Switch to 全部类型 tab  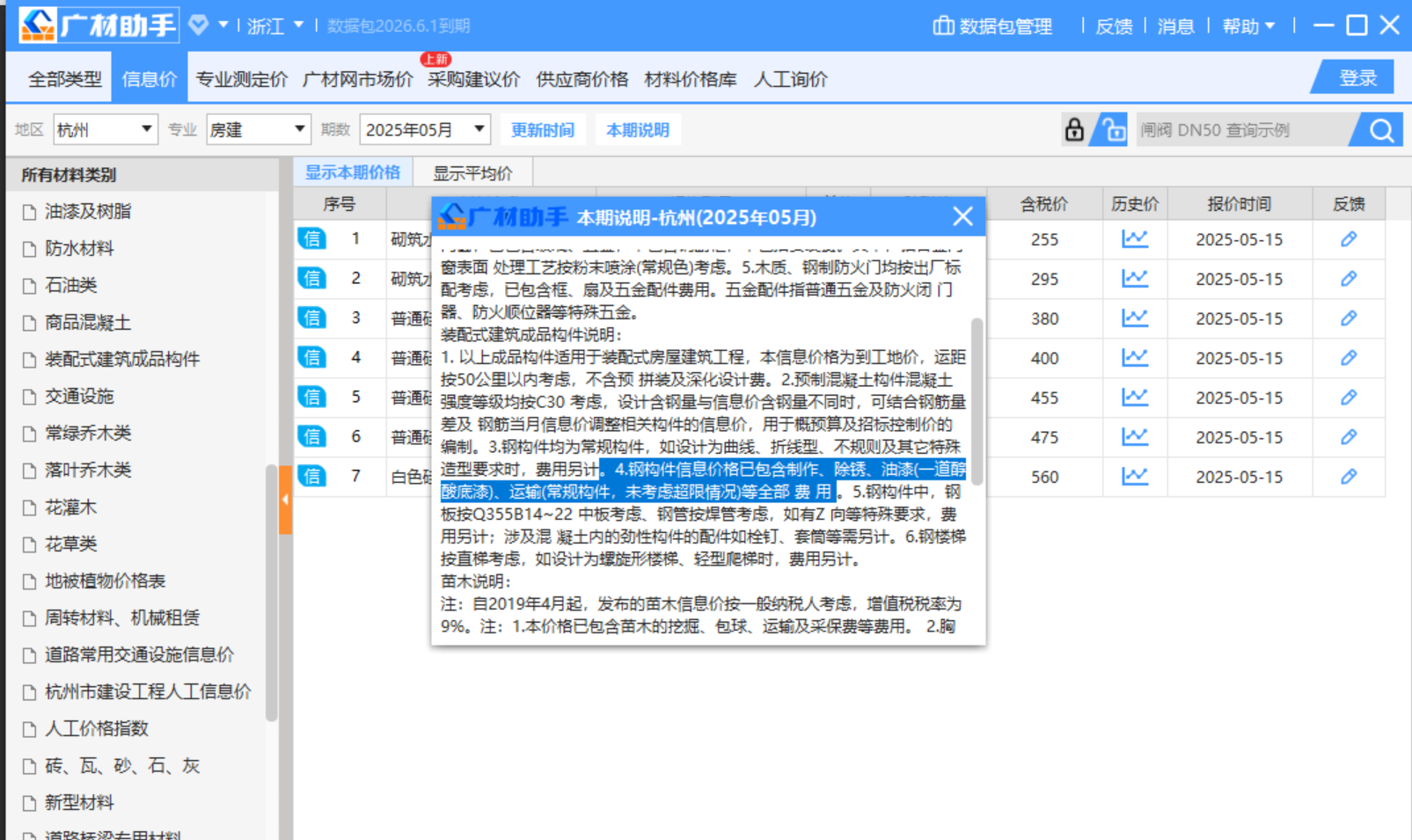point(65,79)
